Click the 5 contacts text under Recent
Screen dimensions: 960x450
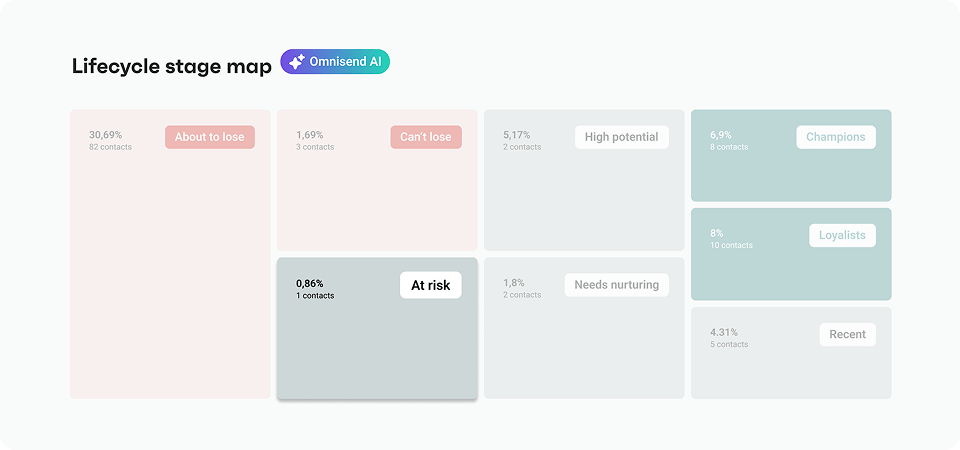click(729, 345)
